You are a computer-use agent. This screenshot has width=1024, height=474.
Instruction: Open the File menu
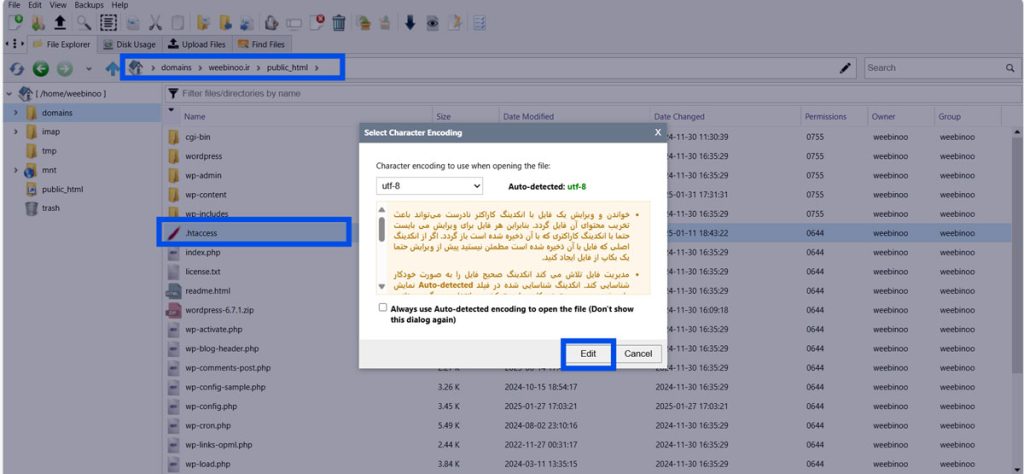(14, 5)
